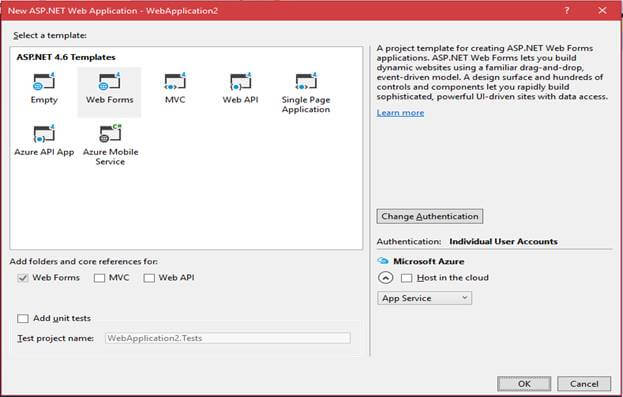This screenshot has height=397, width=623.
Task: Follow the Learn more link
Action: pyautogui.click(x=400, y=113)
